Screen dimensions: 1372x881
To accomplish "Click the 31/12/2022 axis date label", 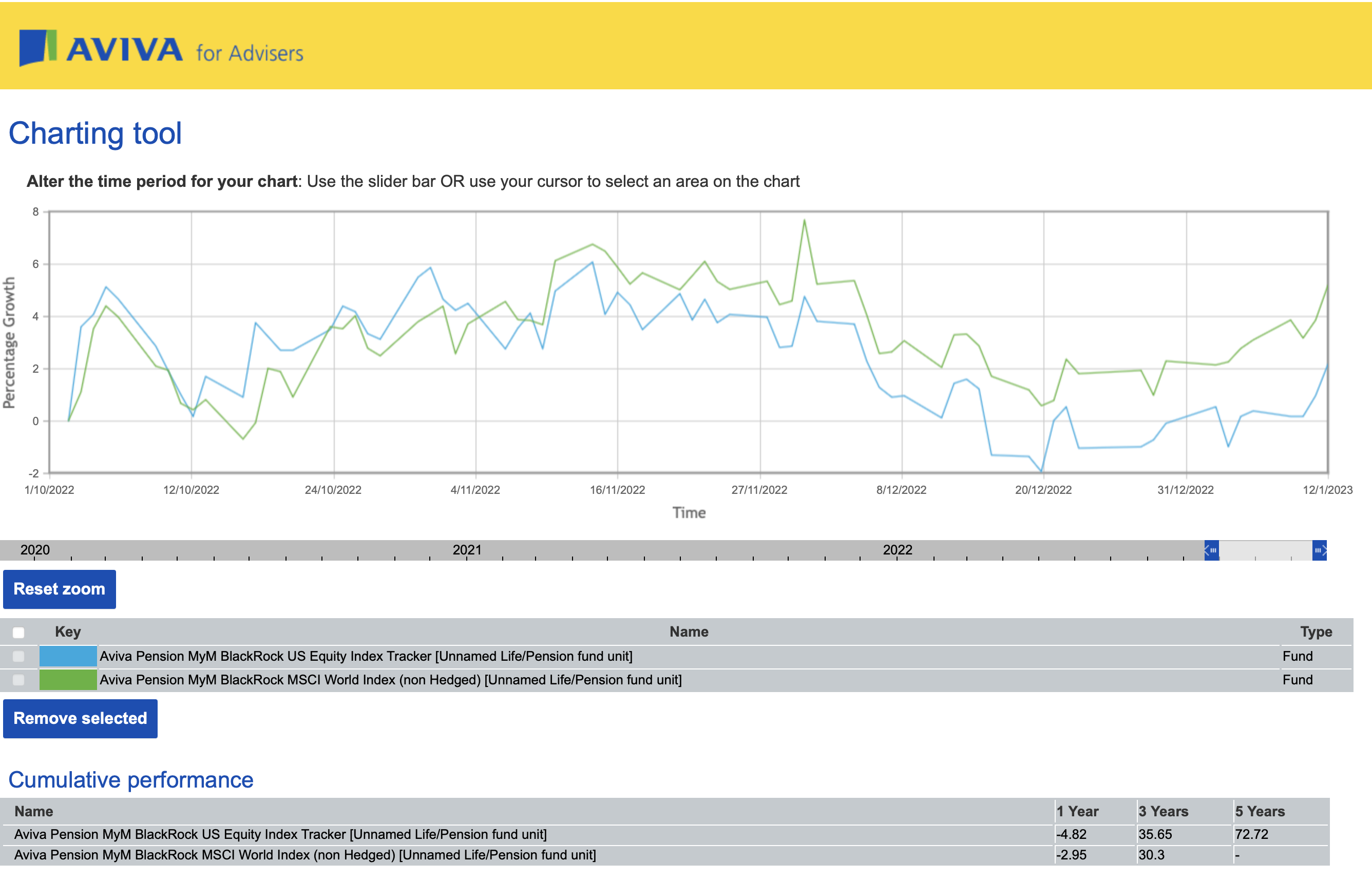I will tap(1186, 490).
